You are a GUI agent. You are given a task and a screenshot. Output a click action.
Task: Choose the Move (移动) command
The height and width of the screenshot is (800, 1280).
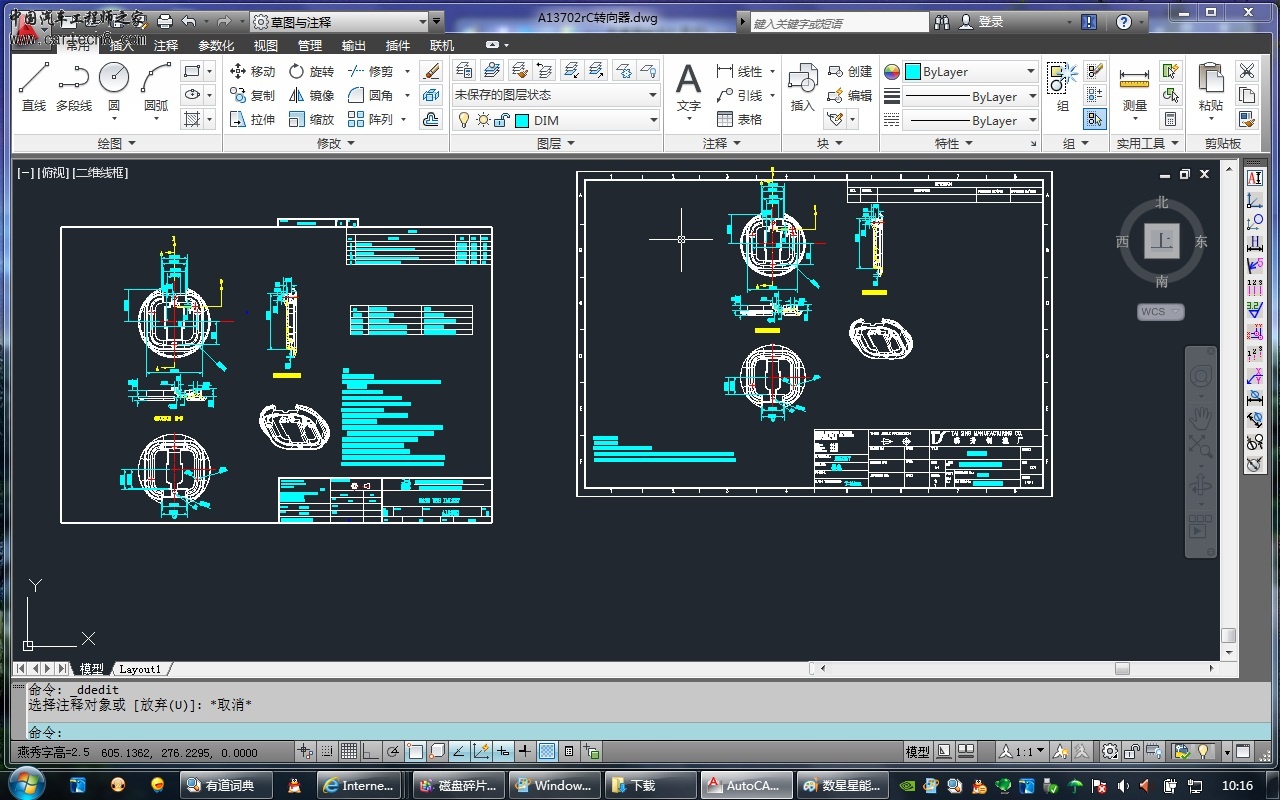(252, 71)
